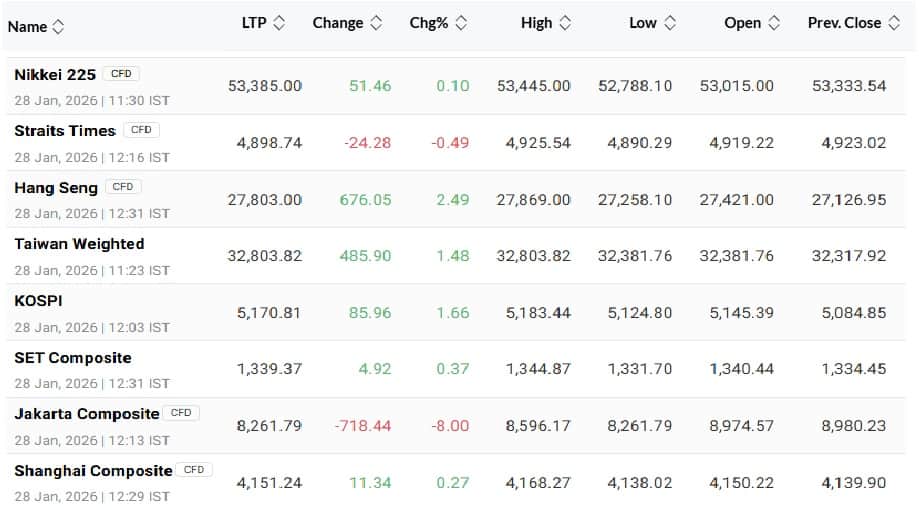The height and width of the screenshot is (510, 919).
Task: Open the Shanghai Composite index link
Action: 93,471
